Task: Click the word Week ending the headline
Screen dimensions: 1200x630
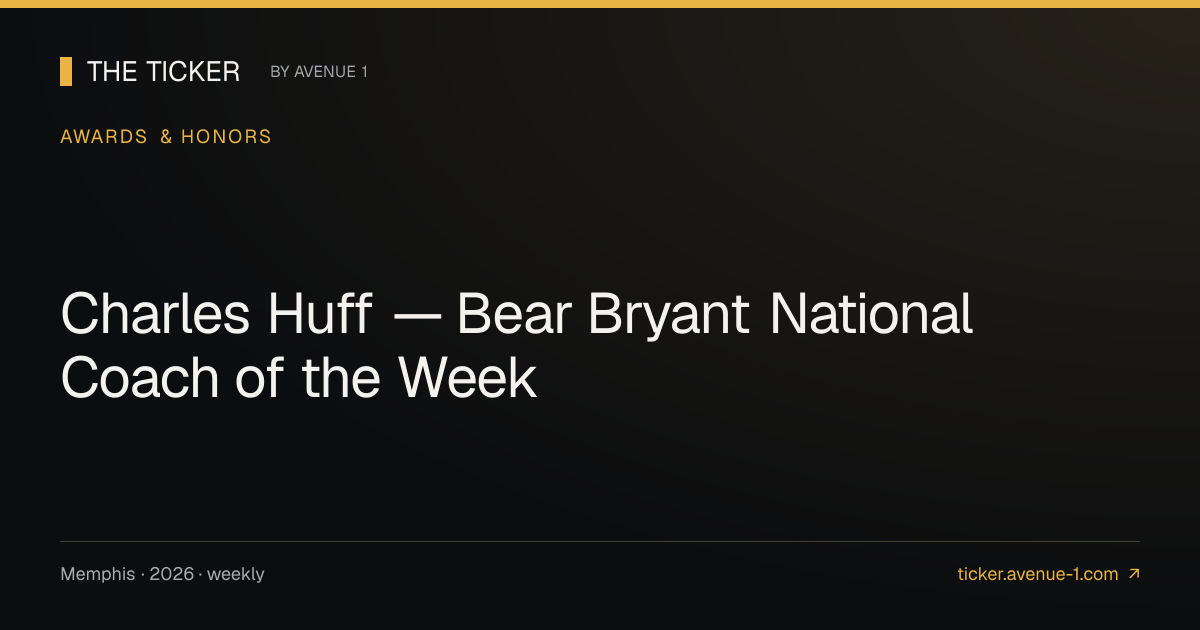Action: tap(467, 379)
